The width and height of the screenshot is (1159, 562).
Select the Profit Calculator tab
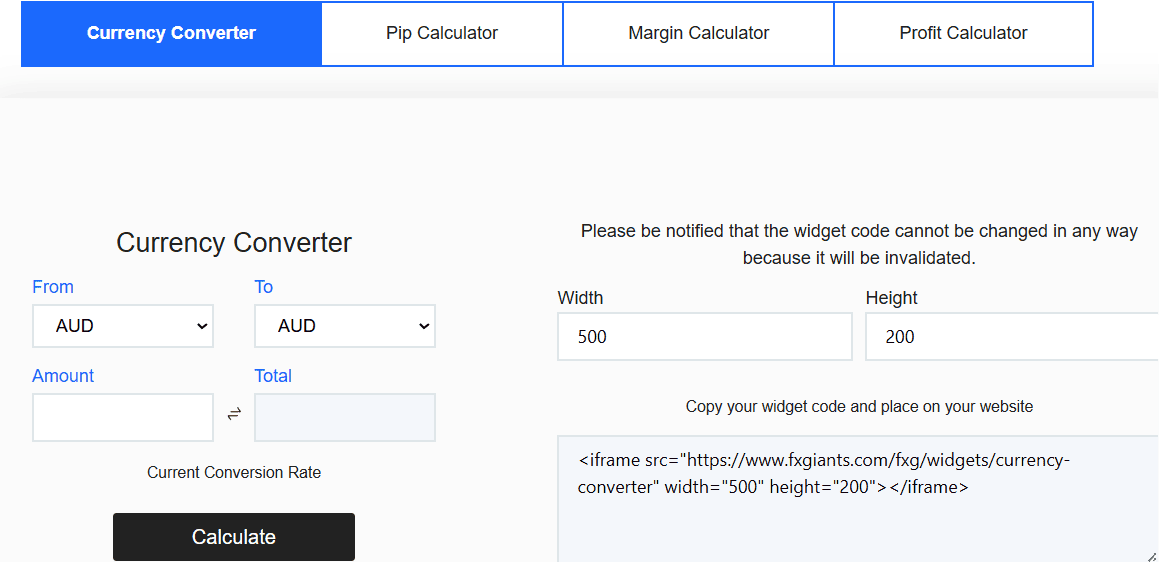click(x=963, y=33)
